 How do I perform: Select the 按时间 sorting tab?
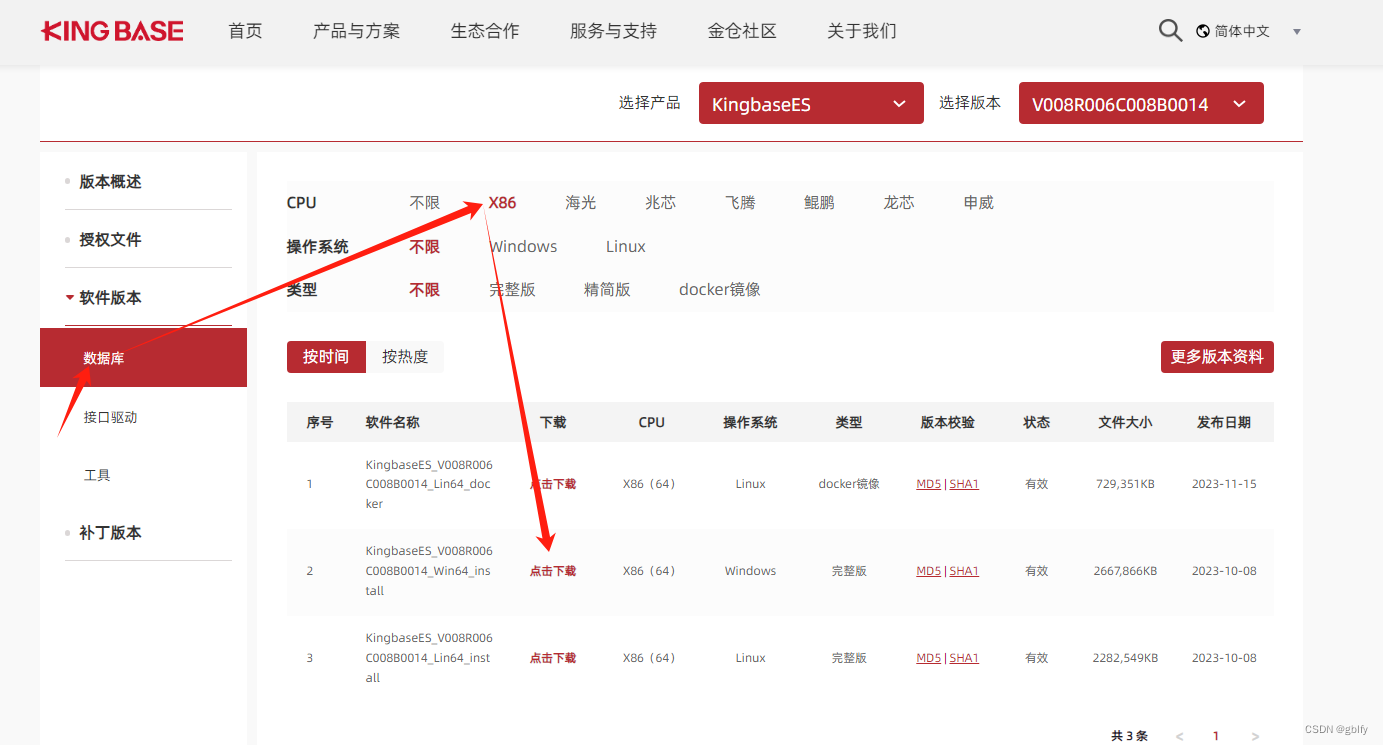(326, 357)
